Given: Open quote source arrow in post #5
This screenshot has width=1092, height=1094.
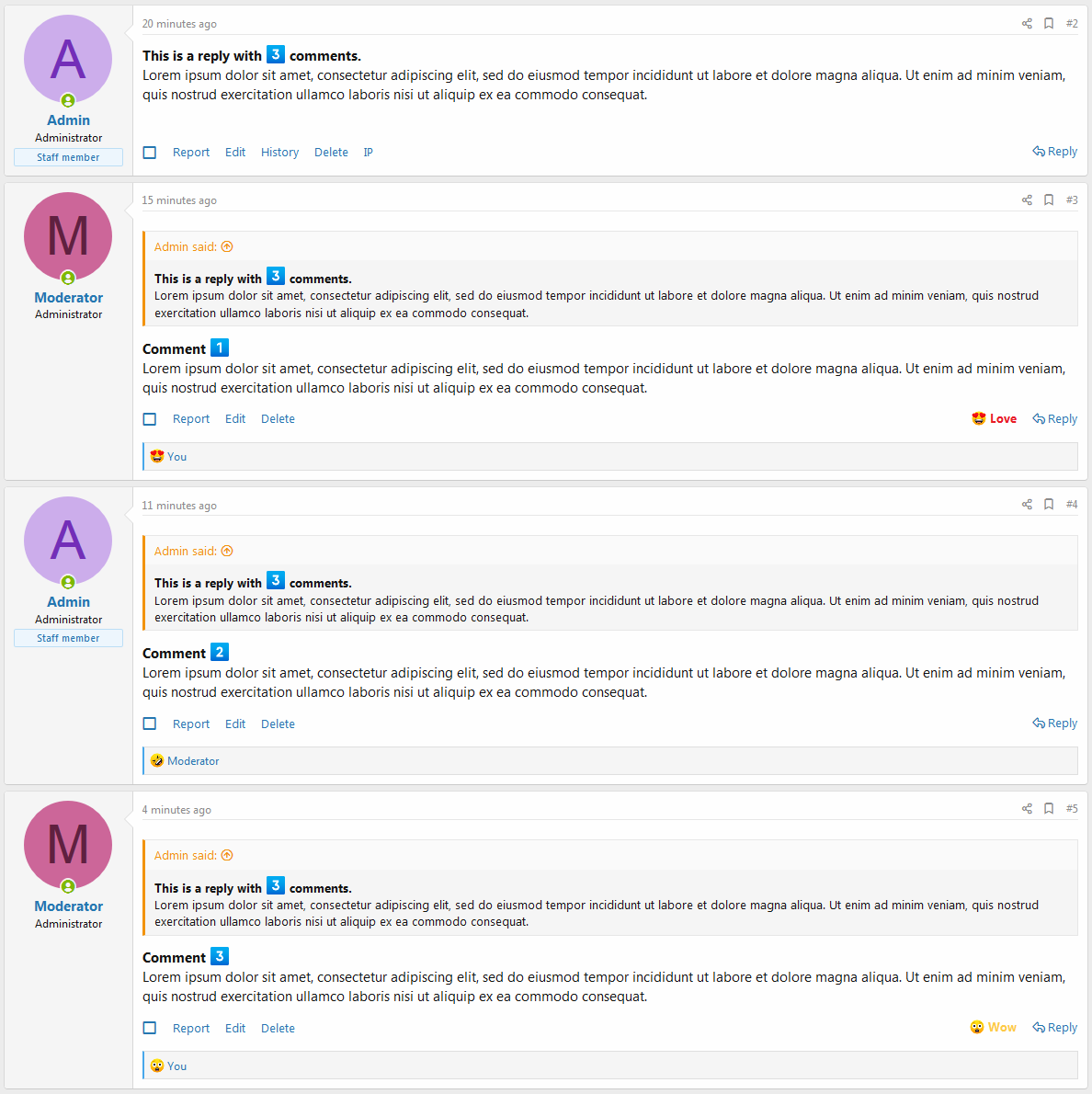Looking at the screenshot, I should coord(227,855).
